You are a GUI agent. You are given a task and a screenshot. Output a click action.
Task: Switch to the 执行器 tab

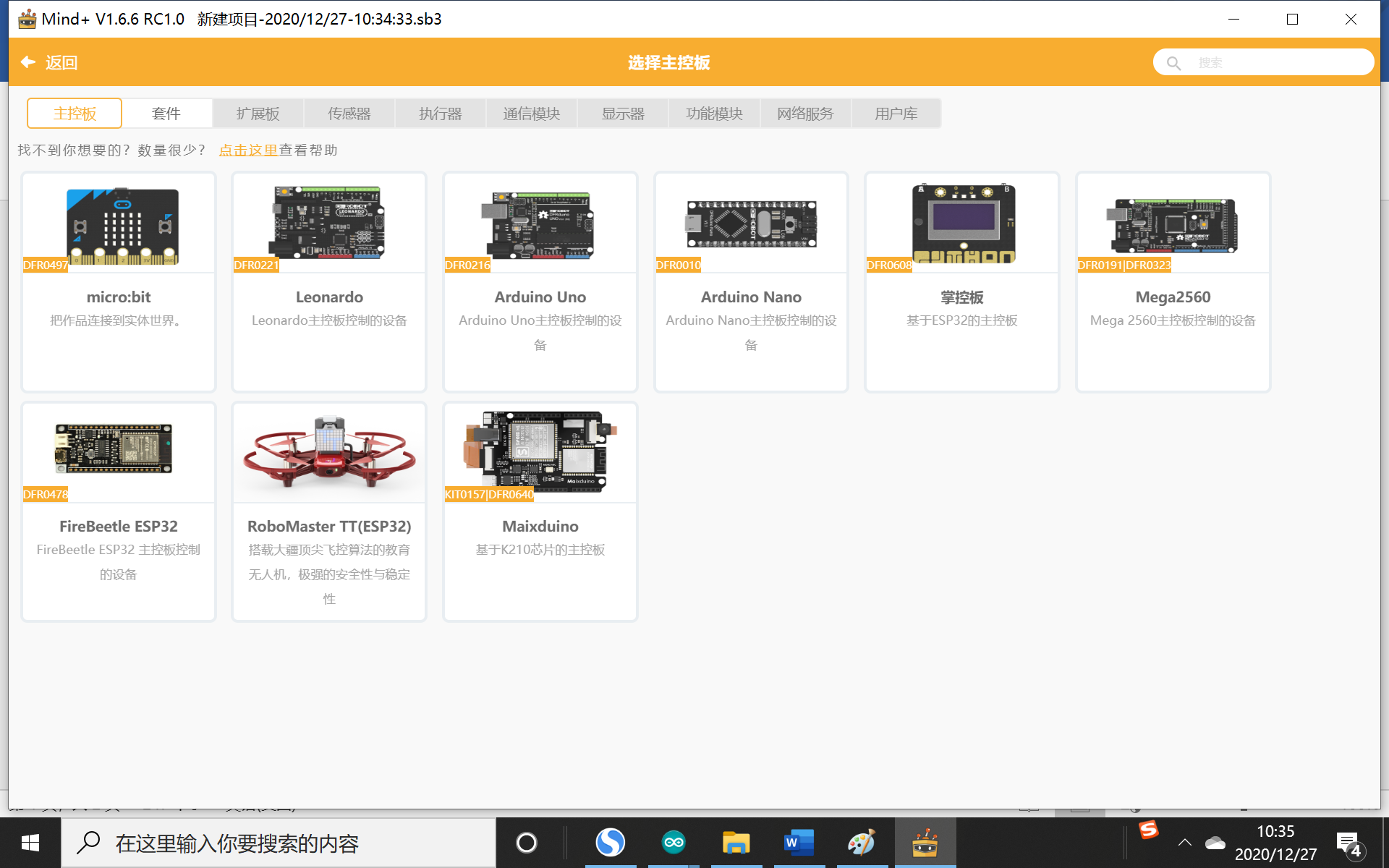pos(440,114)
